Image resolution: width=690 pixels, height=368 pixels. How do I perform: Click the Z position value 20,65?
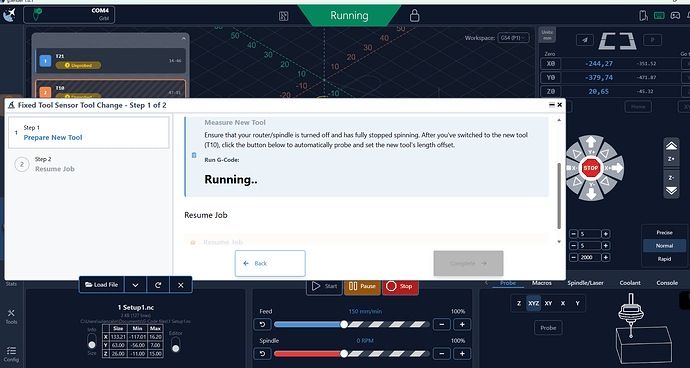click(x=599, y=92)
